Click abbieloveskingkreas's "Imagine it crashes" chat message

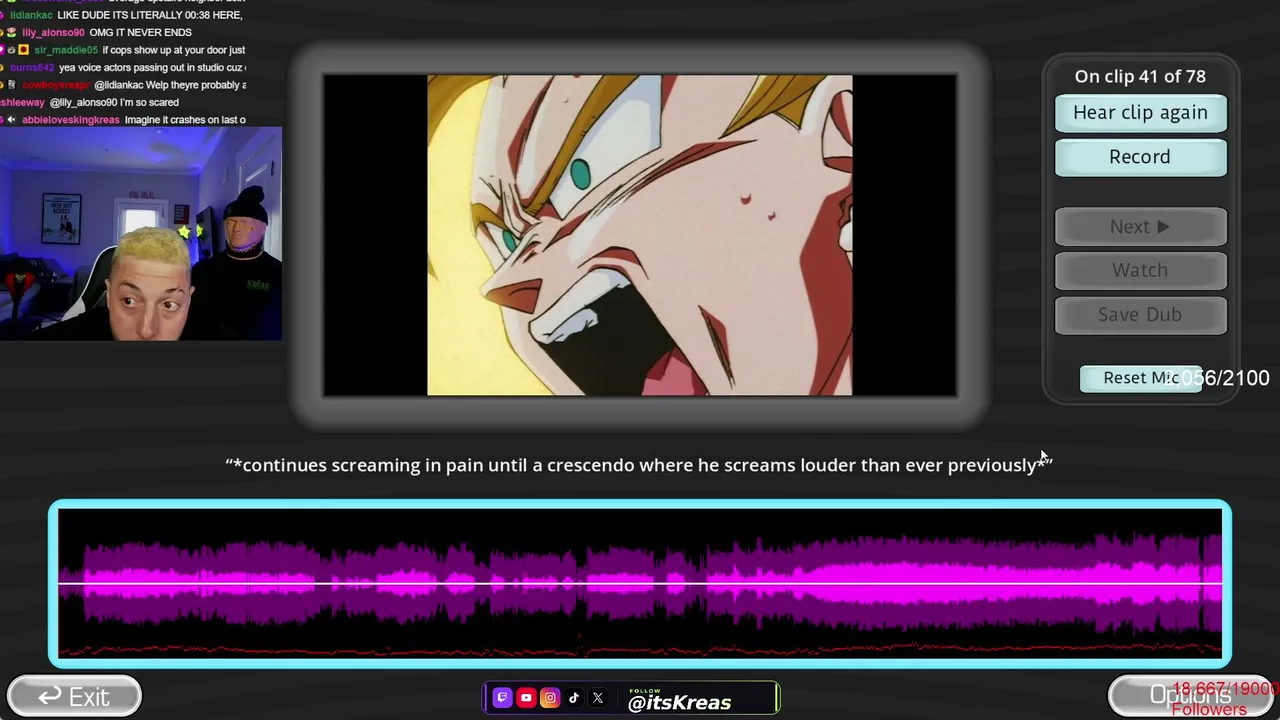click(x=124, y=120)
